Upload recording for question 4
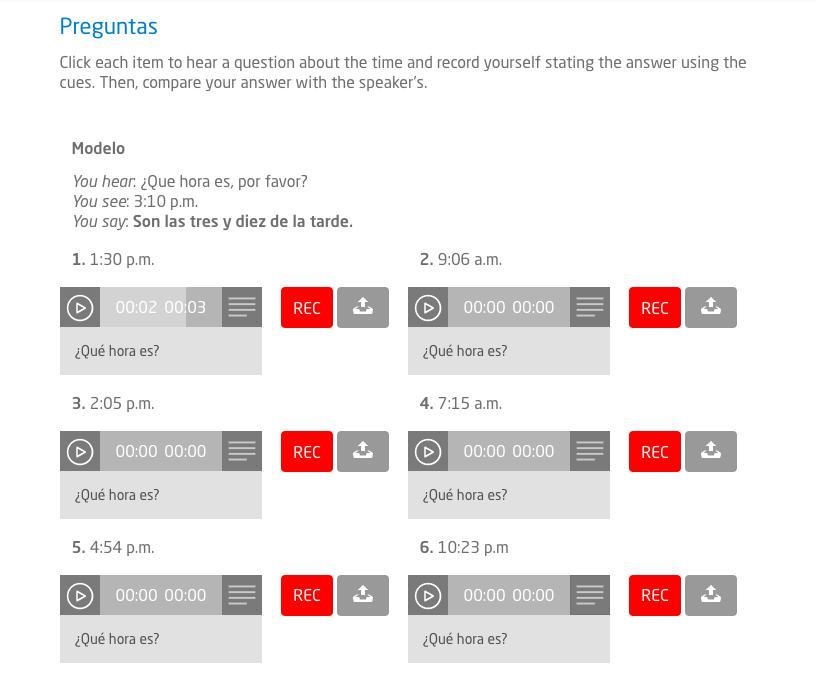This screenshot has height=686, width=816. 711,451
